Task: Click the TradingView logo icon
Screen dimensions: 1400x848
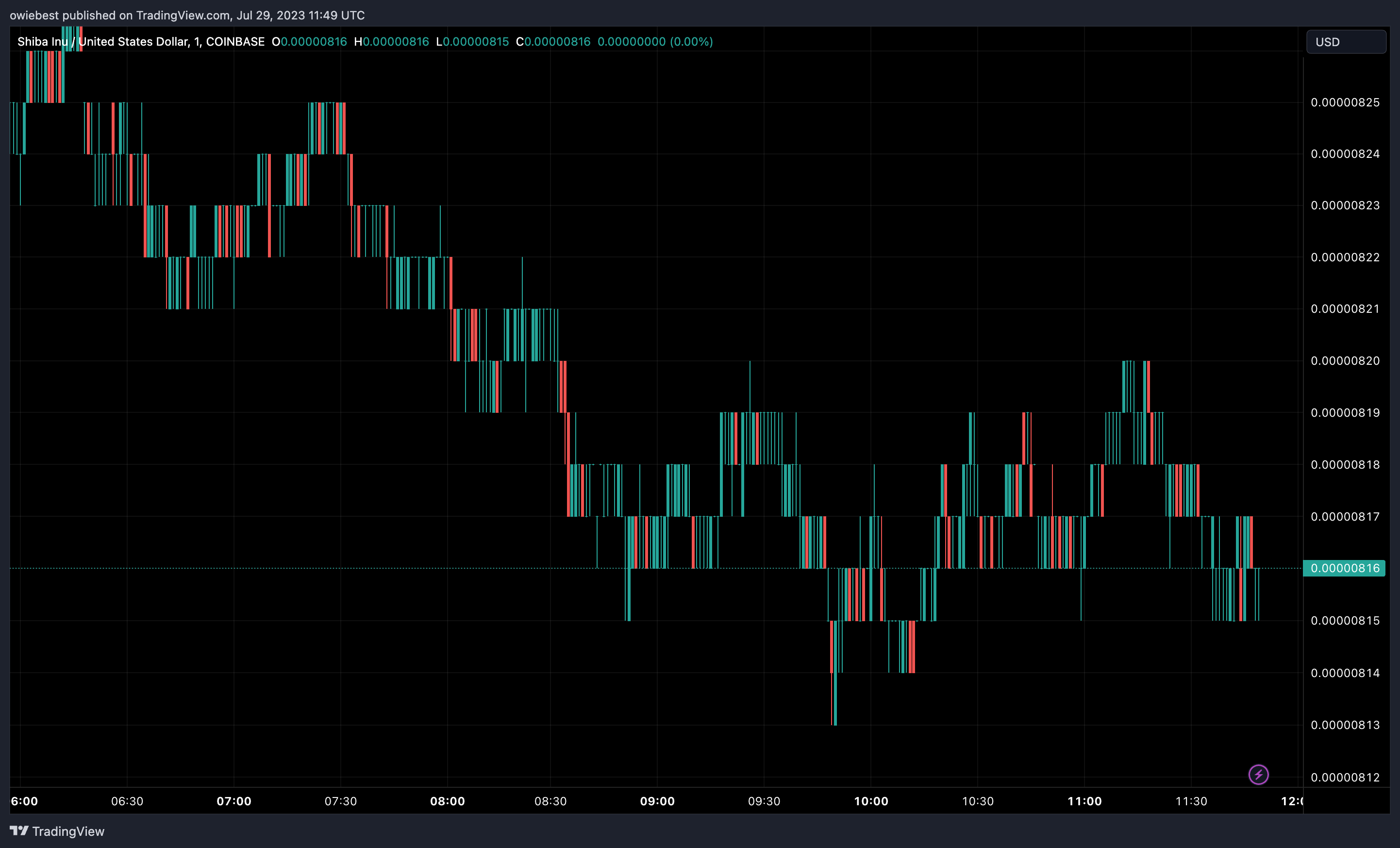Action: [x=19, y=831]
